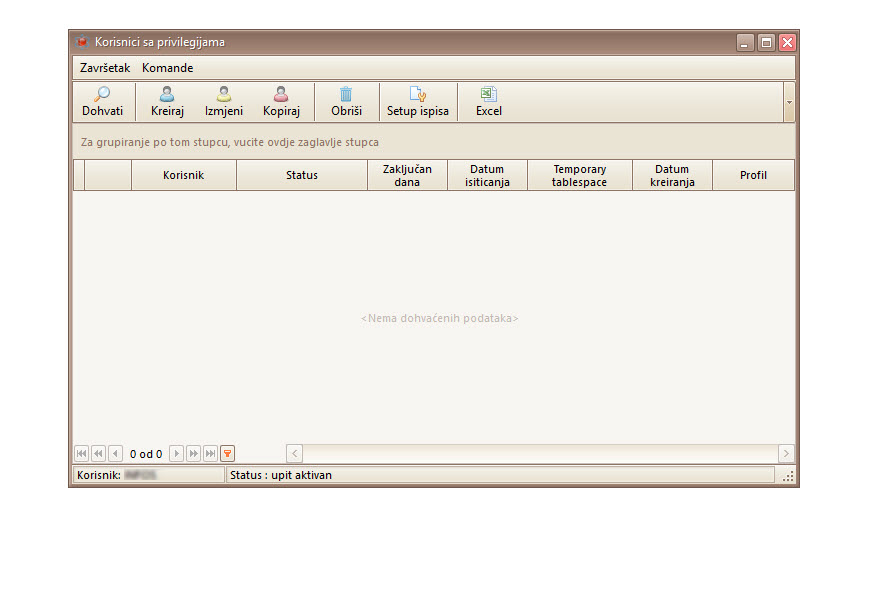Screen dimensions: 870x589
Task: Go to last record in navigator
Action: coord(210,454)
